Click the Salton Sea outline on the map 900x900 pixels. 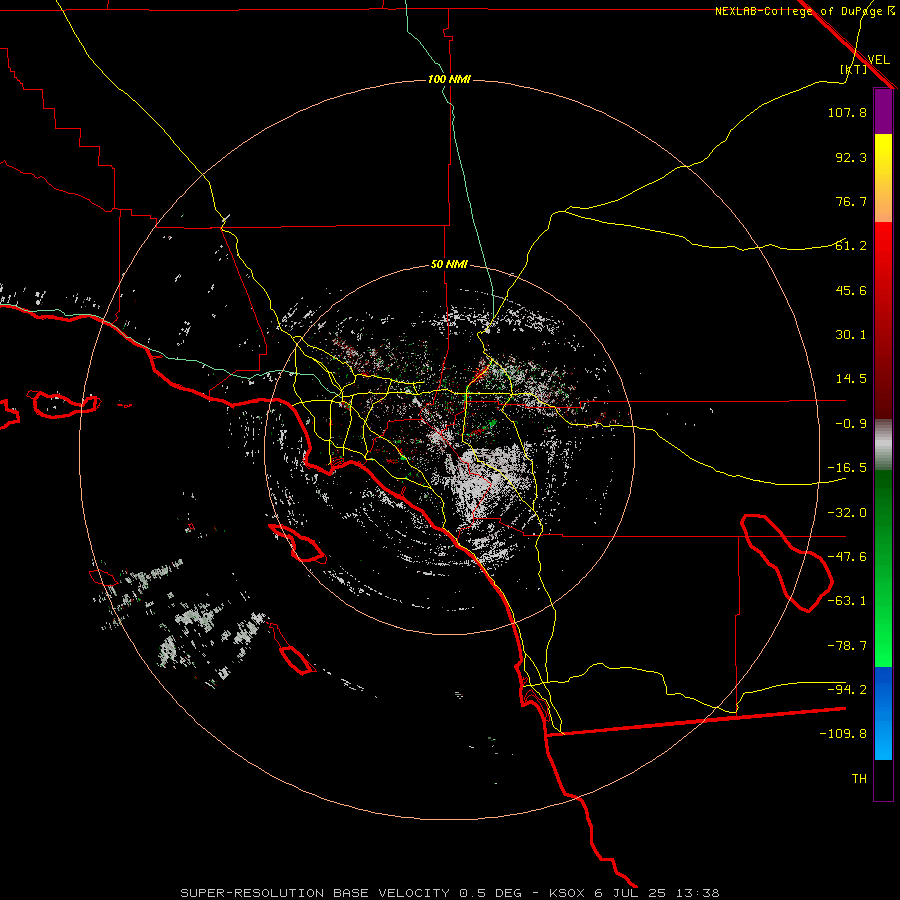point(787,563)
